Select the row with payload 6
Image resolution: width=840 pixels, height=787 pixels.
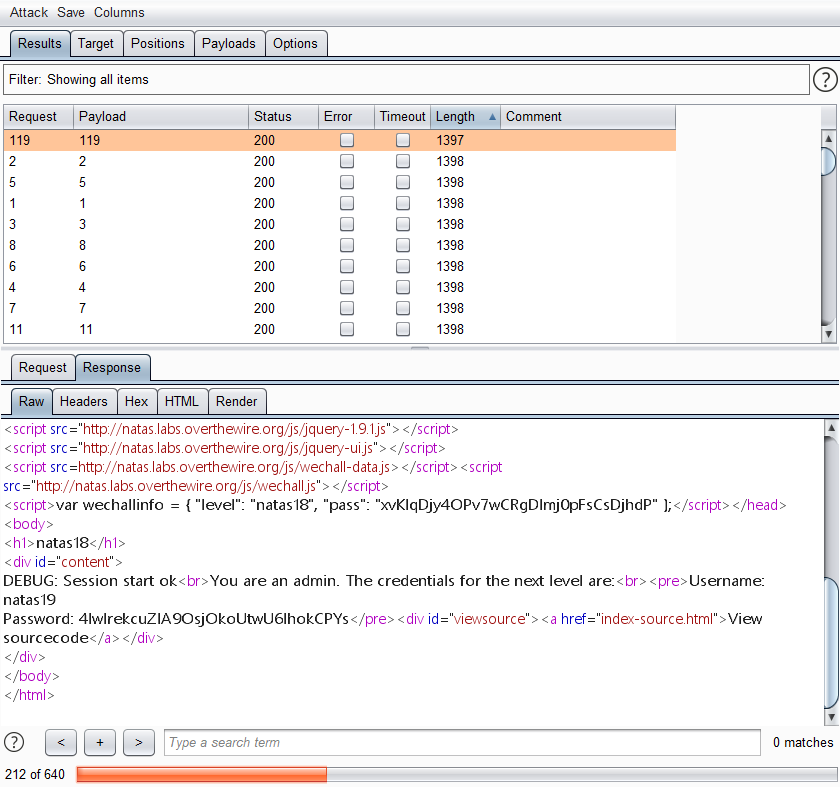pos(340,266)
